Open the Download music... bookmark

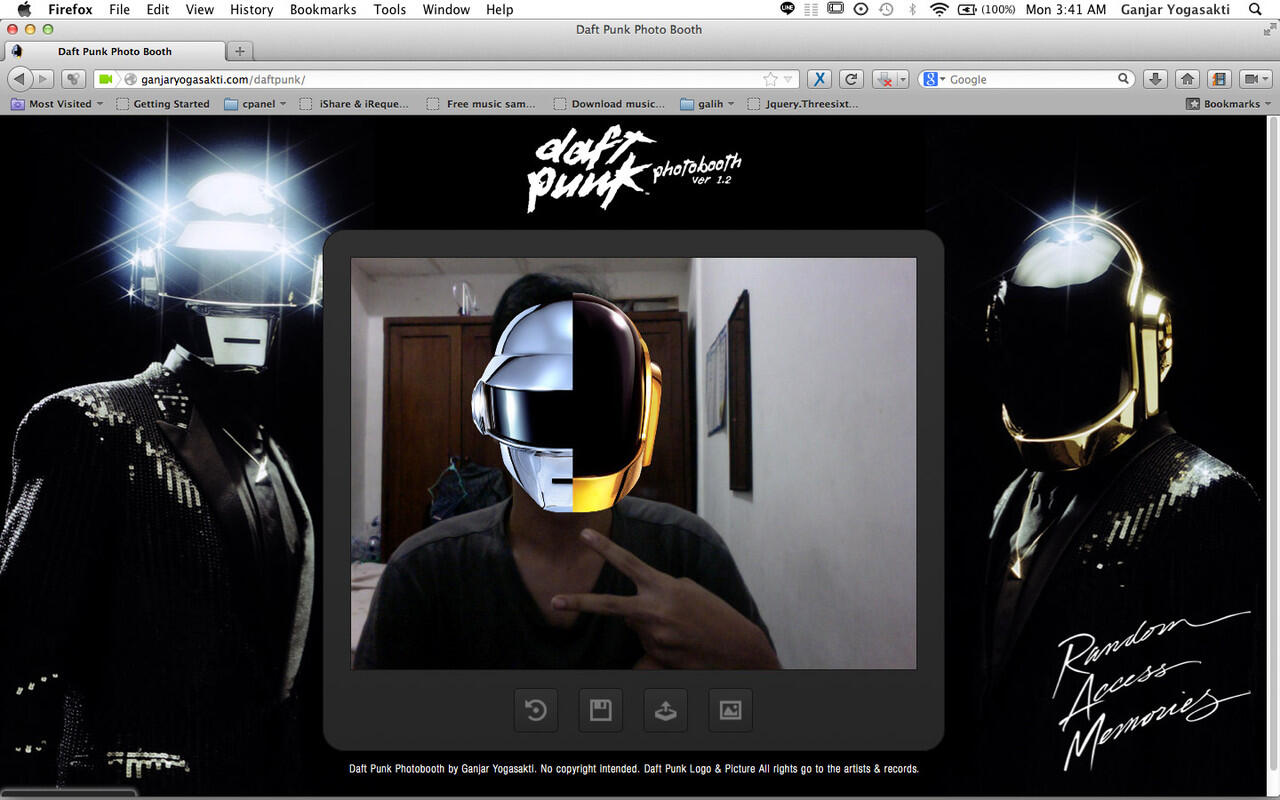tap(608, 103)
